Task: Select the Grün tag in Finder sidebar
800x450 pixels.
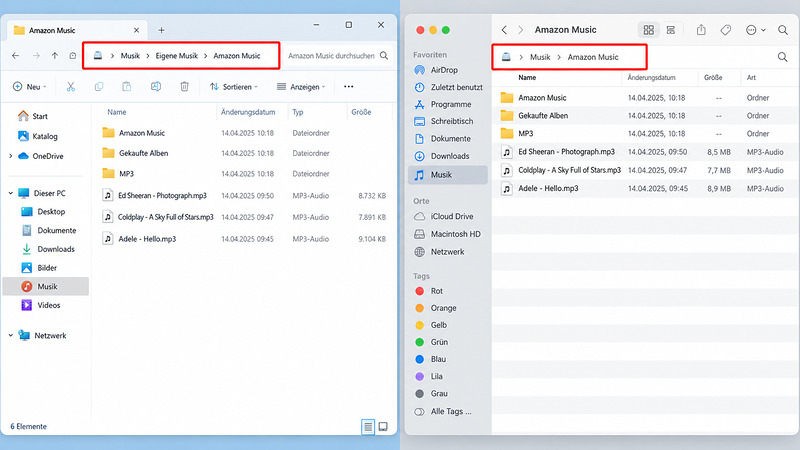Action: [439, 342]
